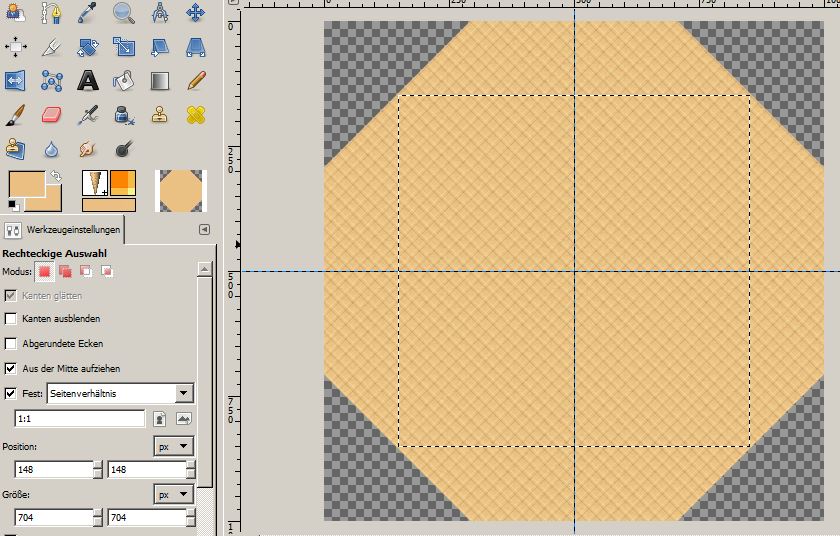The height and width of the screenshot is (536, 840).
Task: Switch aspect ratio to landscape orientation
Action: click(184, 419)
